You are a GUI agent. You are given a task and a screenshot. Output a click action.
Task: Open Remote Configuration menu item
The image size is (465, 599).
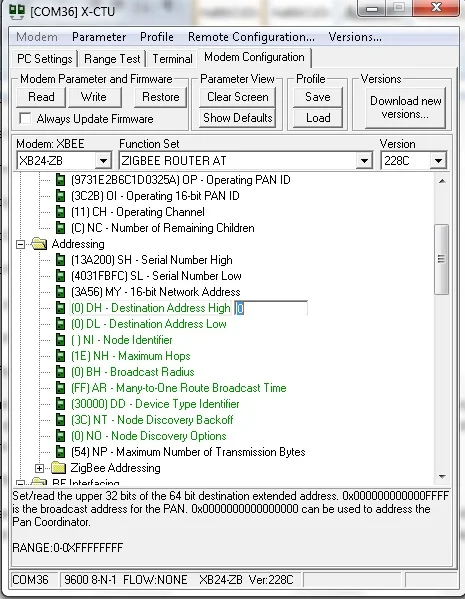[251, 37]
